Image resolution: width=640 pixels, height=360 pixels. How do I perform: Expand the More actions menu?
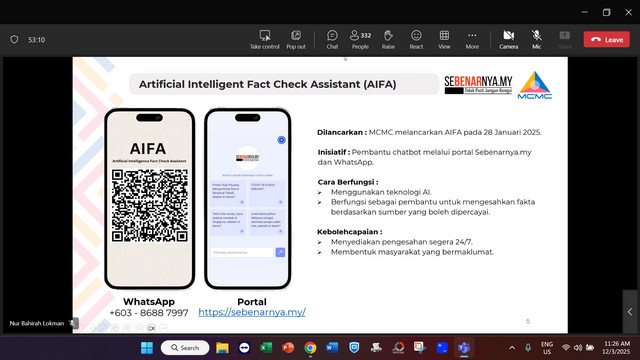[472, 40]
